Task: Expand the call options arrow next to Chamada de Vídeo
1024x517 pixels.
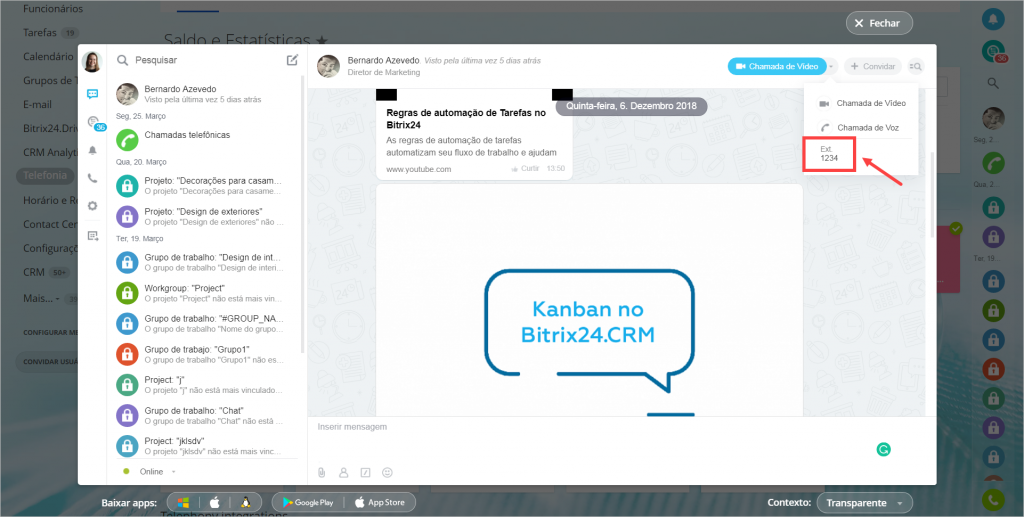Action: 831,67
